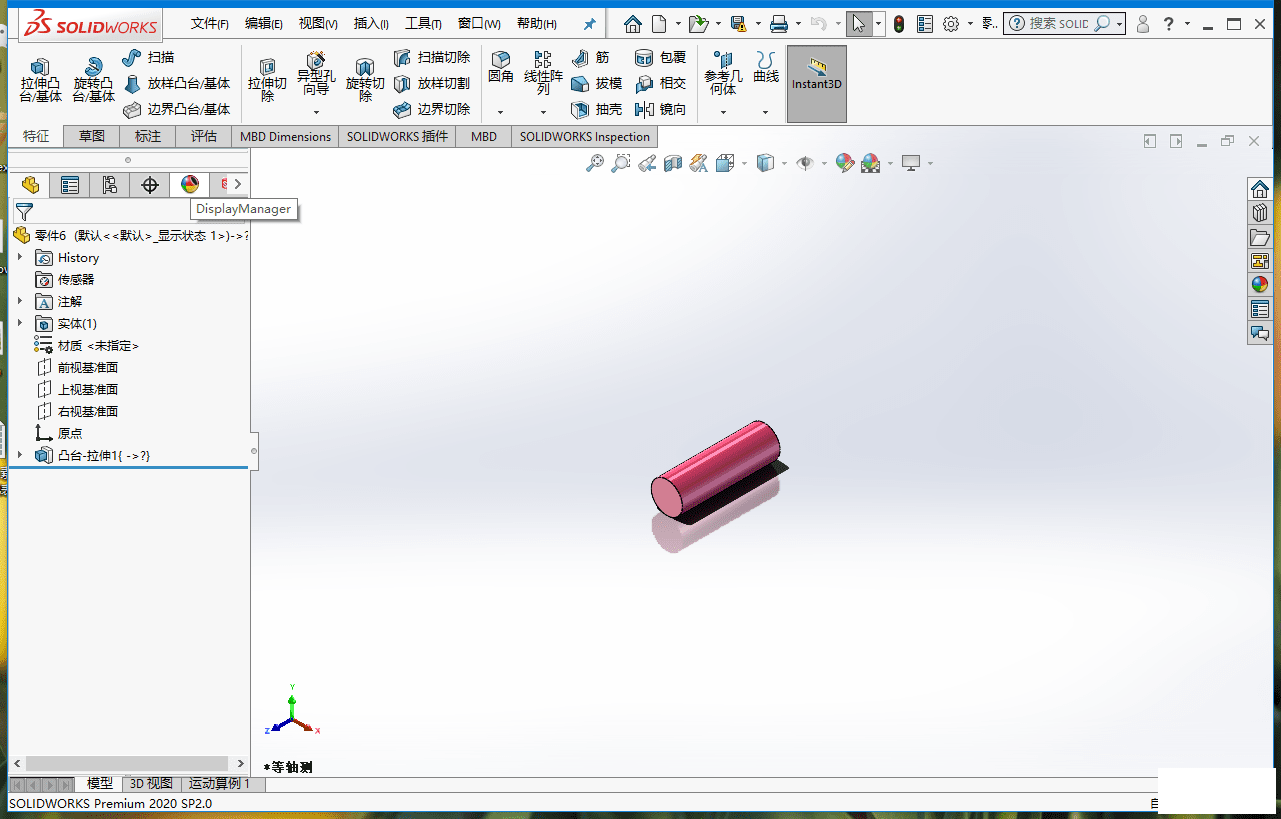Open the DisplayManager tab icon

(x=189, y=185)
